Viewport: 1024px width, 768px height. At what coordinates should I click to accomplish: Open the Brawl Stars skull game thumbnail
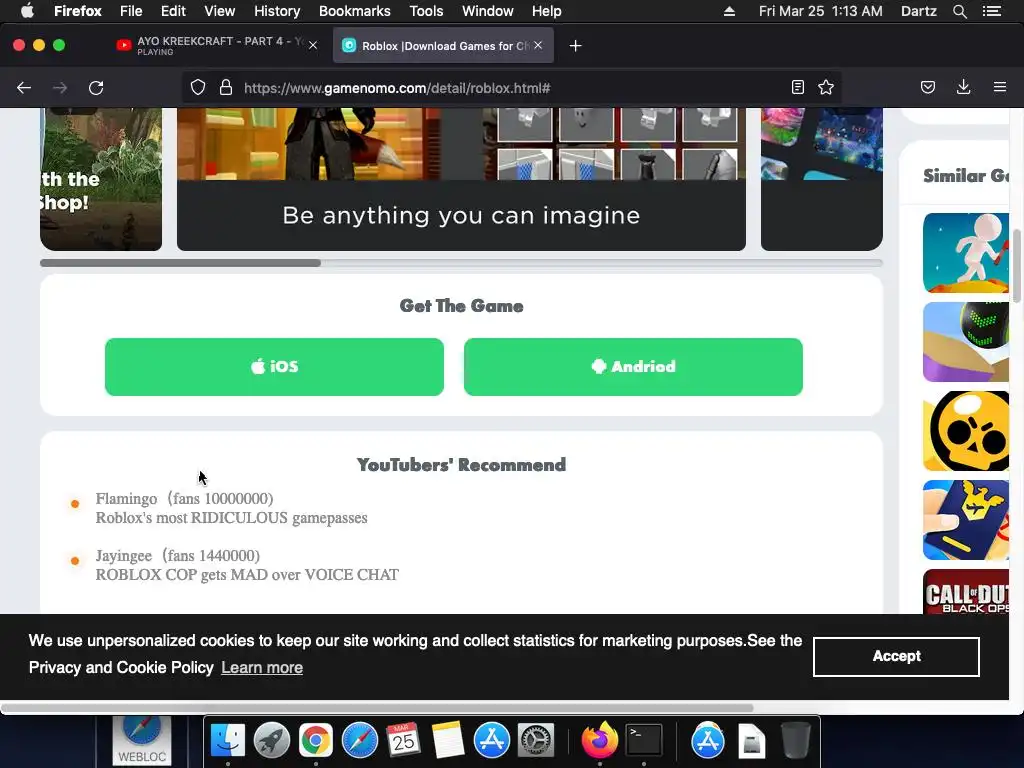pos(966,431)
